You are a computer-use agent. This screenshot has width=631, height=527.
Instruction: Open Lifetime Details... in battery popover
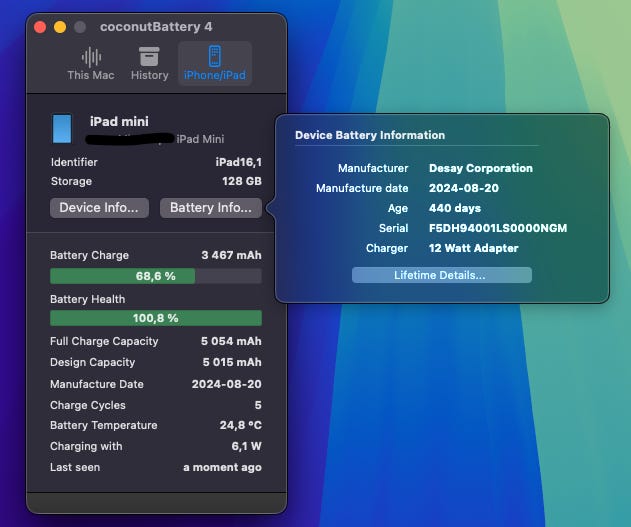(441, 275)
